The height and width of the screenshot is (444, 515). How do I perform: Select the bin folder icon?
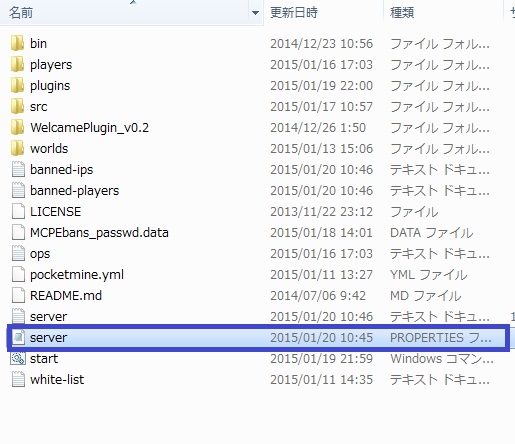pyautogui.click(x=17, y=43)
